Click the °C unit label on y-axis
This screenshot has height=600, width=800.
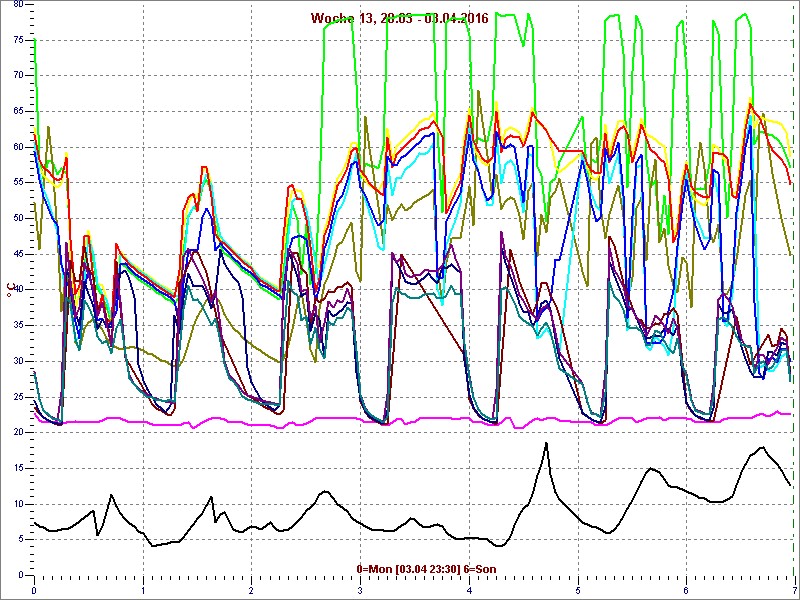coord(11,292)
